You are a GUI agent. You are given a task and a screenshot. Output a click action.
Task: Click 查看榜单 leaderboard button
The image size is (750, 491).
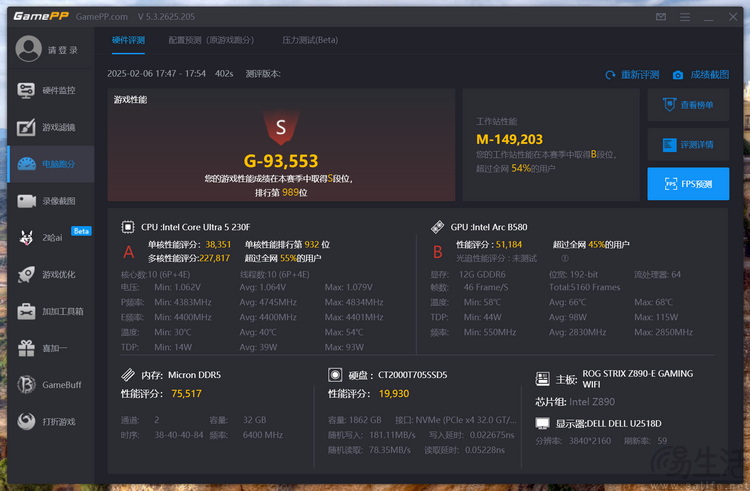[688, 105]
